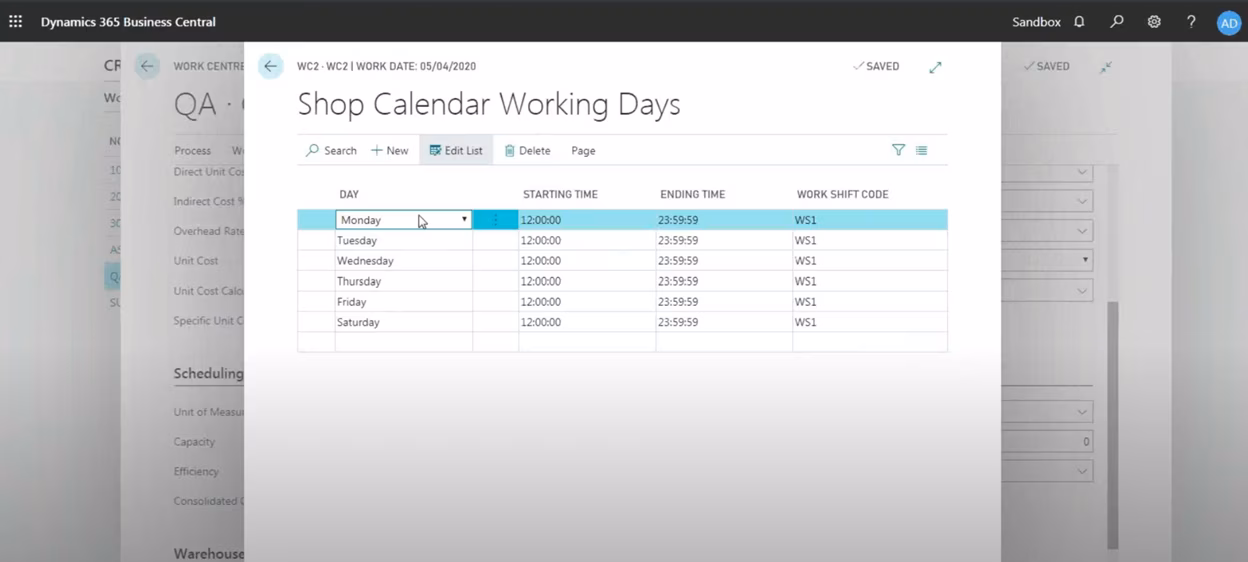
Task: Select the Wednesday row day cell
Action: (402, 261)
